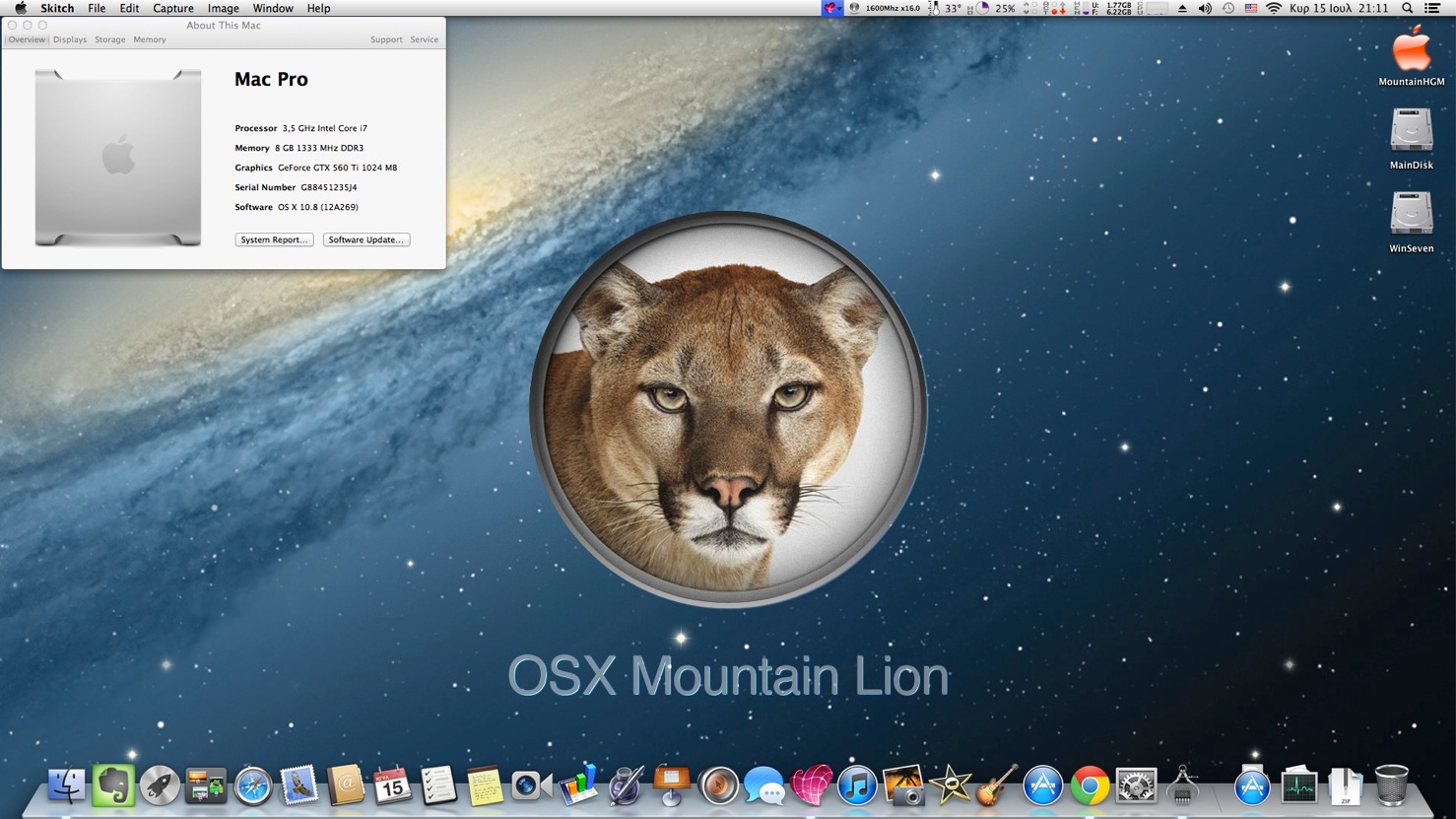The height and width of the screenshot is (819, 1456).
Task: Open the Edit menu
Action: coord(129,8)
